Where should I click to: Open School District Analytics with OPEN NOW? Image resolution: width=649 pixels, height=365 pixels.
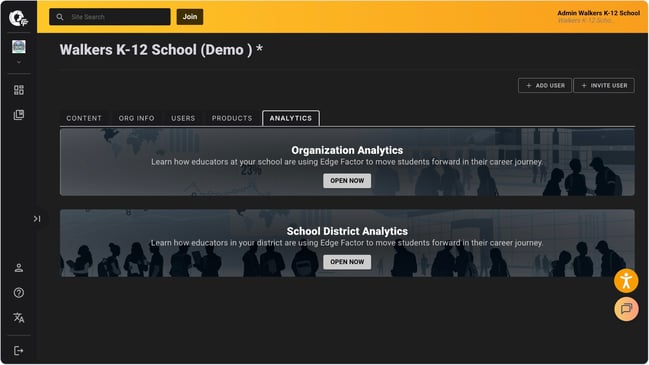(347, 262)
